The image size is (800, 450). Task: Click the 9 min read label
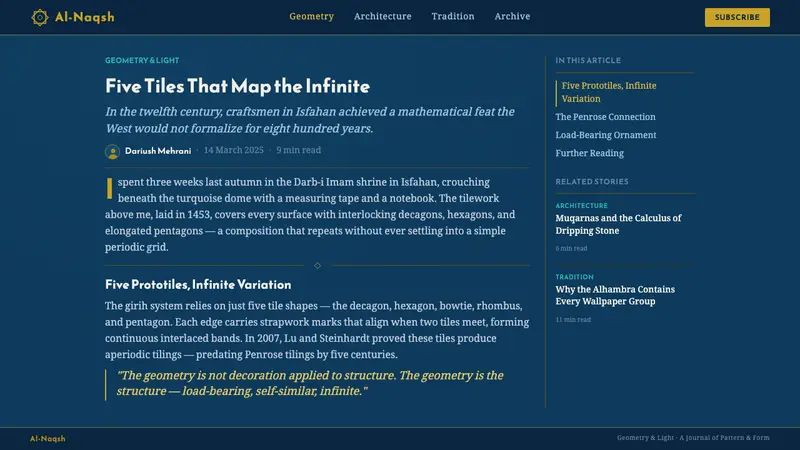click(298, 150)
